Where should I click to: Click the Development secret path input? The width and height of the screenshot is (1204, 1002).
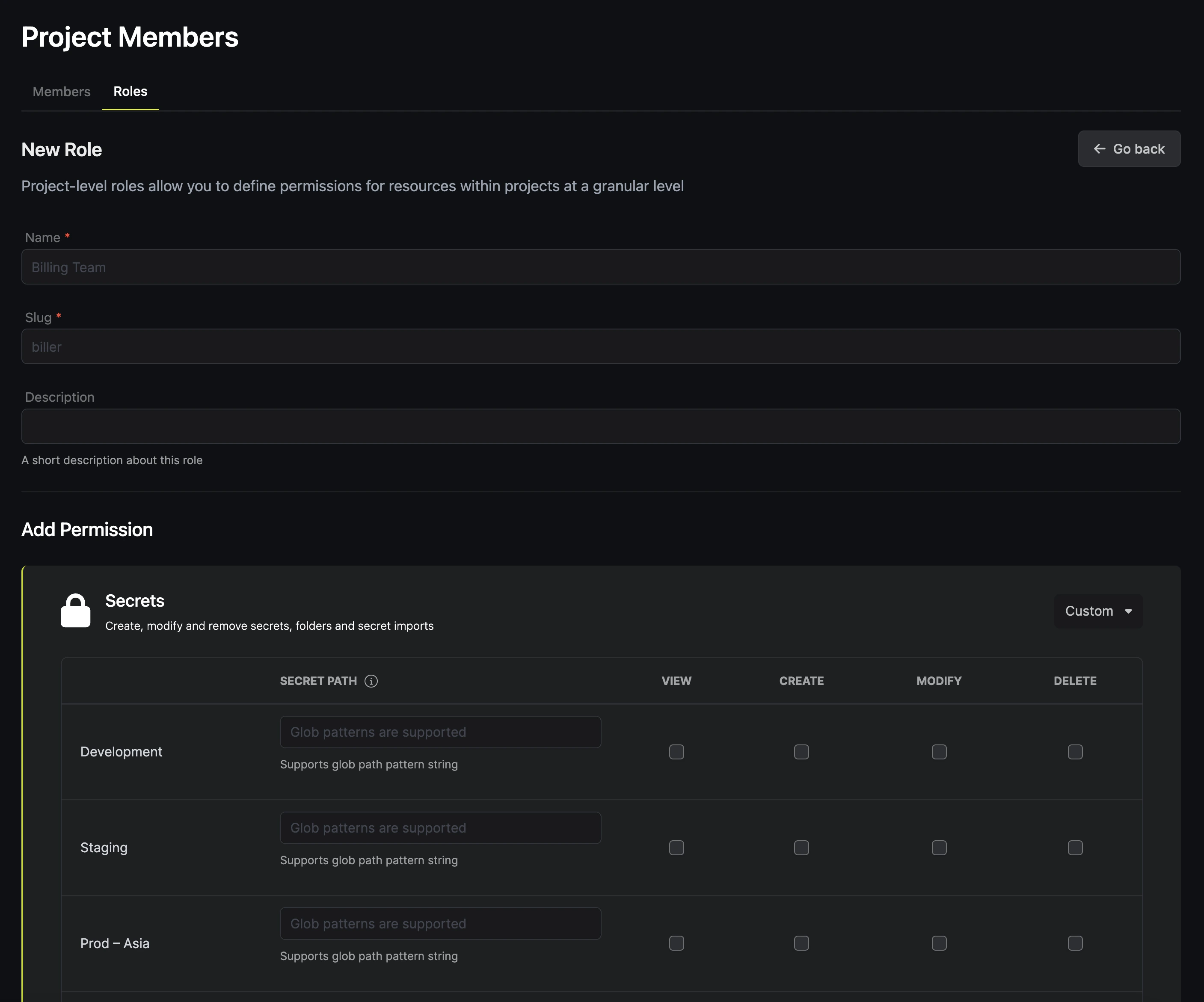(x=440, y=732)
